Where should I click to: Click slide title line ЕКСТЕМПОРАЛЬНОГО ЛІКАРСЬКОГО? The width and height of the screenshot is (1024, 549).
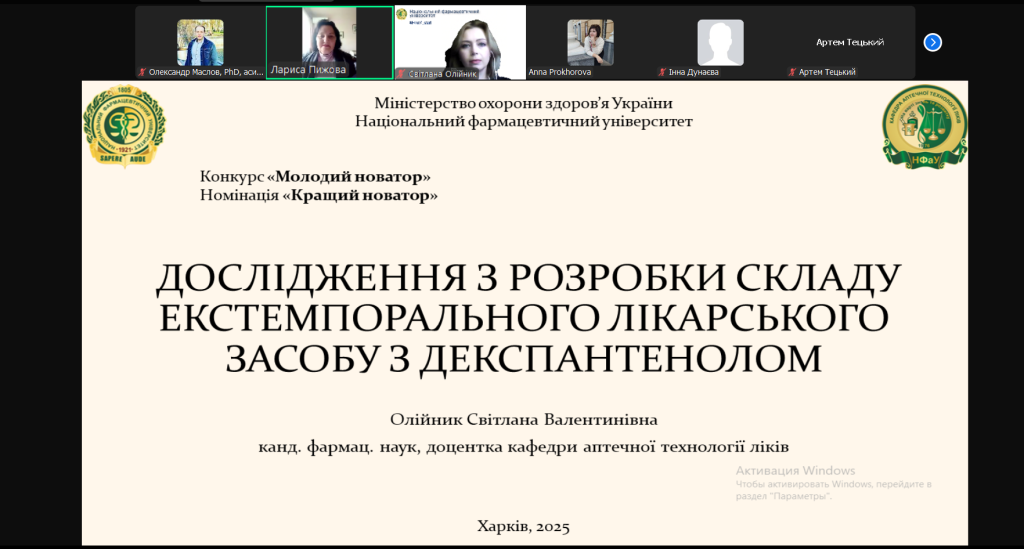(524, 318)
